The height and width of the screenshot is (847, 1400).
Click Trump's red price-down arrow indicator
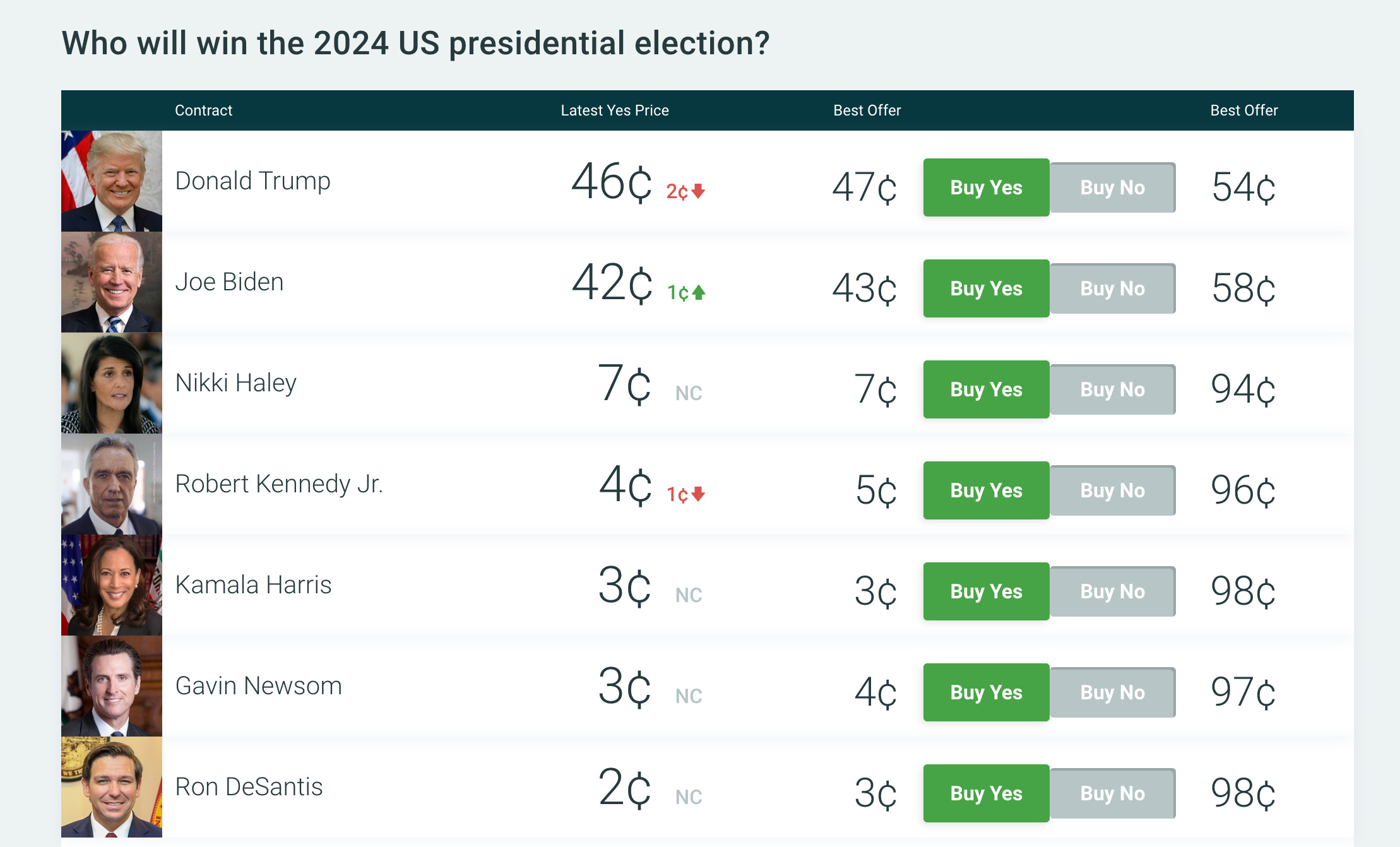pyautogui.click(x=698, y=191)
